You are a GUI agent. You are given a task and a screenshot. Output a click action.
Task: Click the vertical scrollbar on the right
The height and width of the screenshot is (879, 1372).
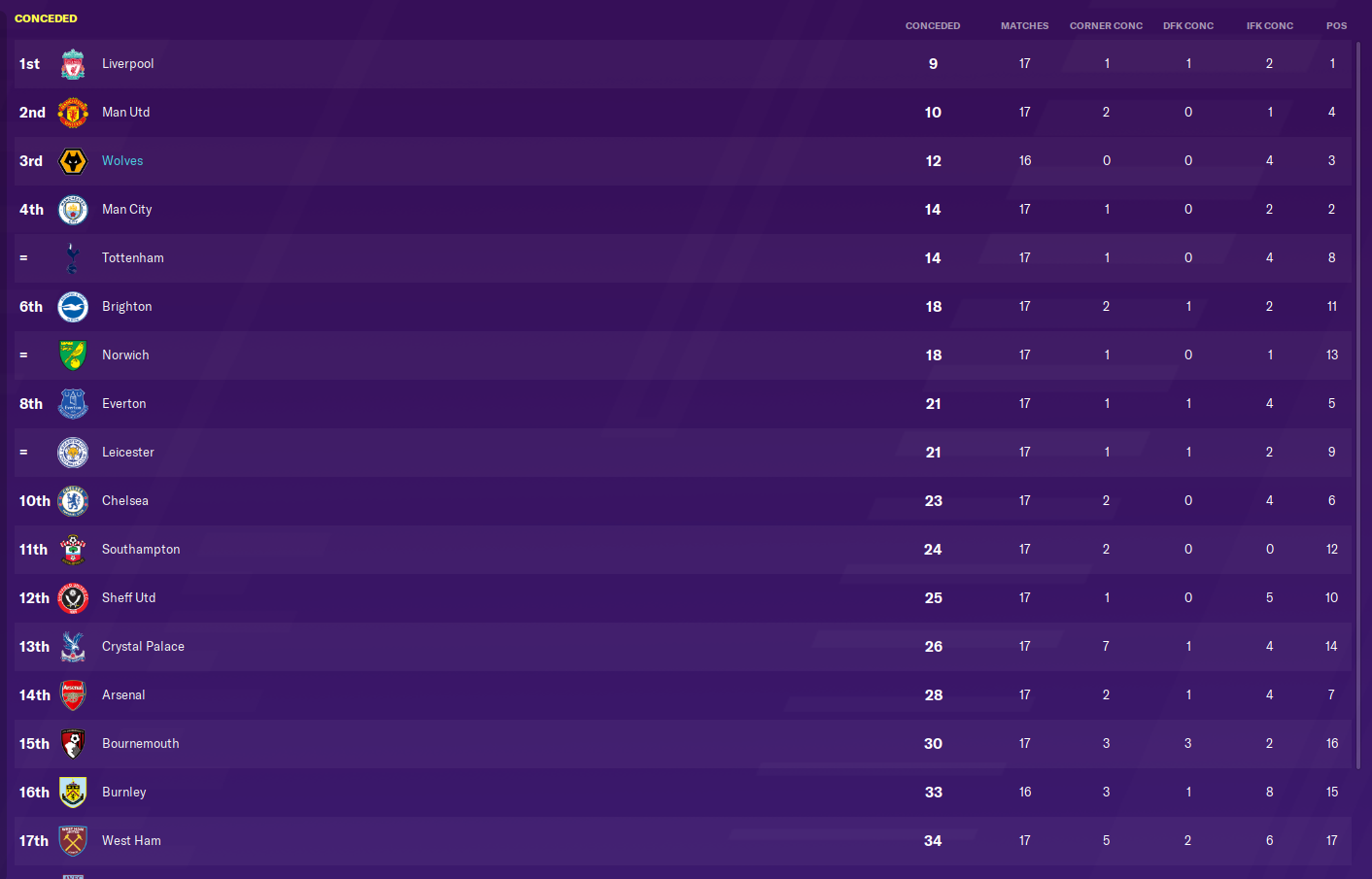[x=1358, y=389]
